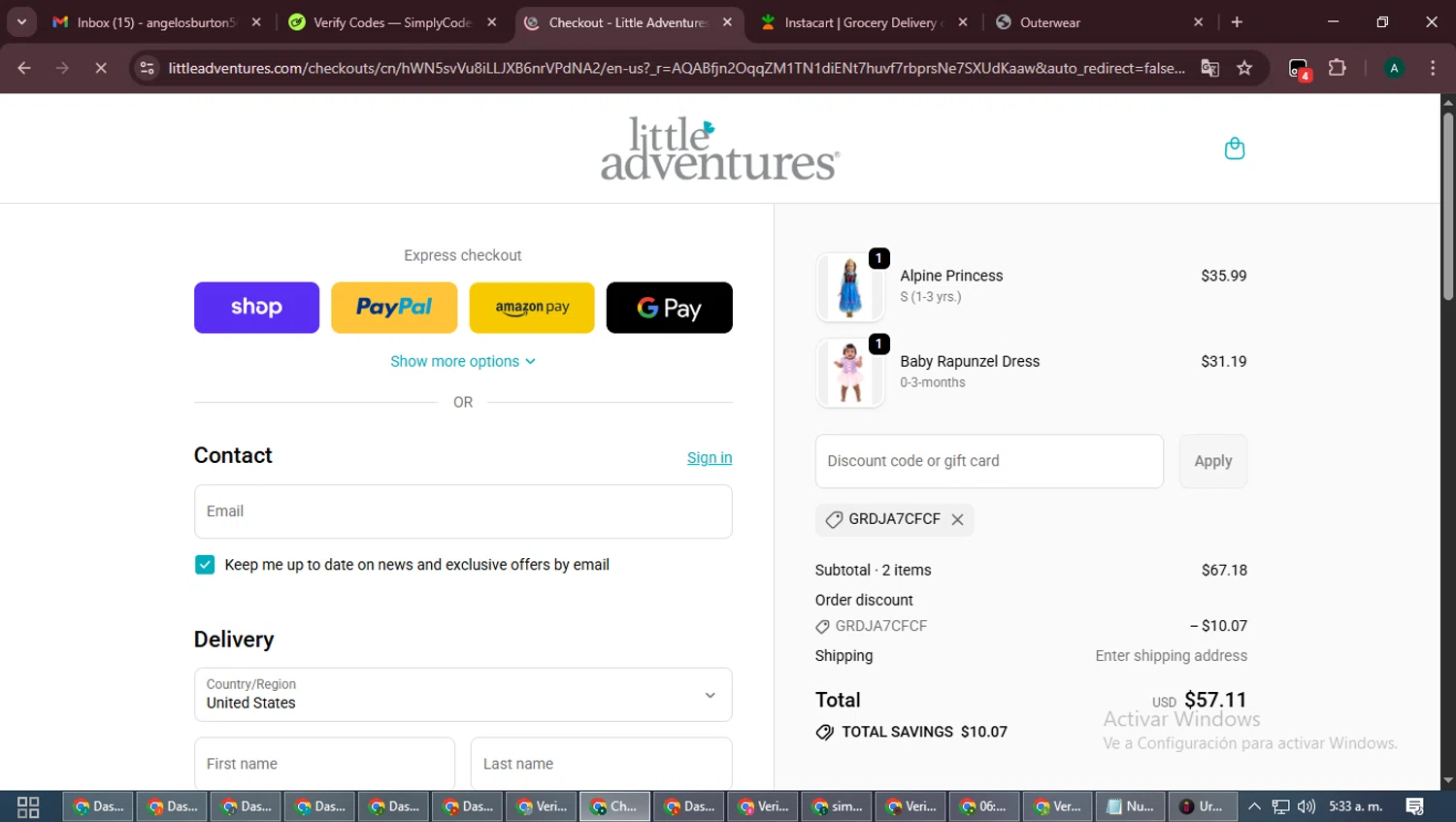Viewport: 1456px width, 822px height.
Task: Open the shopping bag cart icon
Action: tap(1234, 148)
